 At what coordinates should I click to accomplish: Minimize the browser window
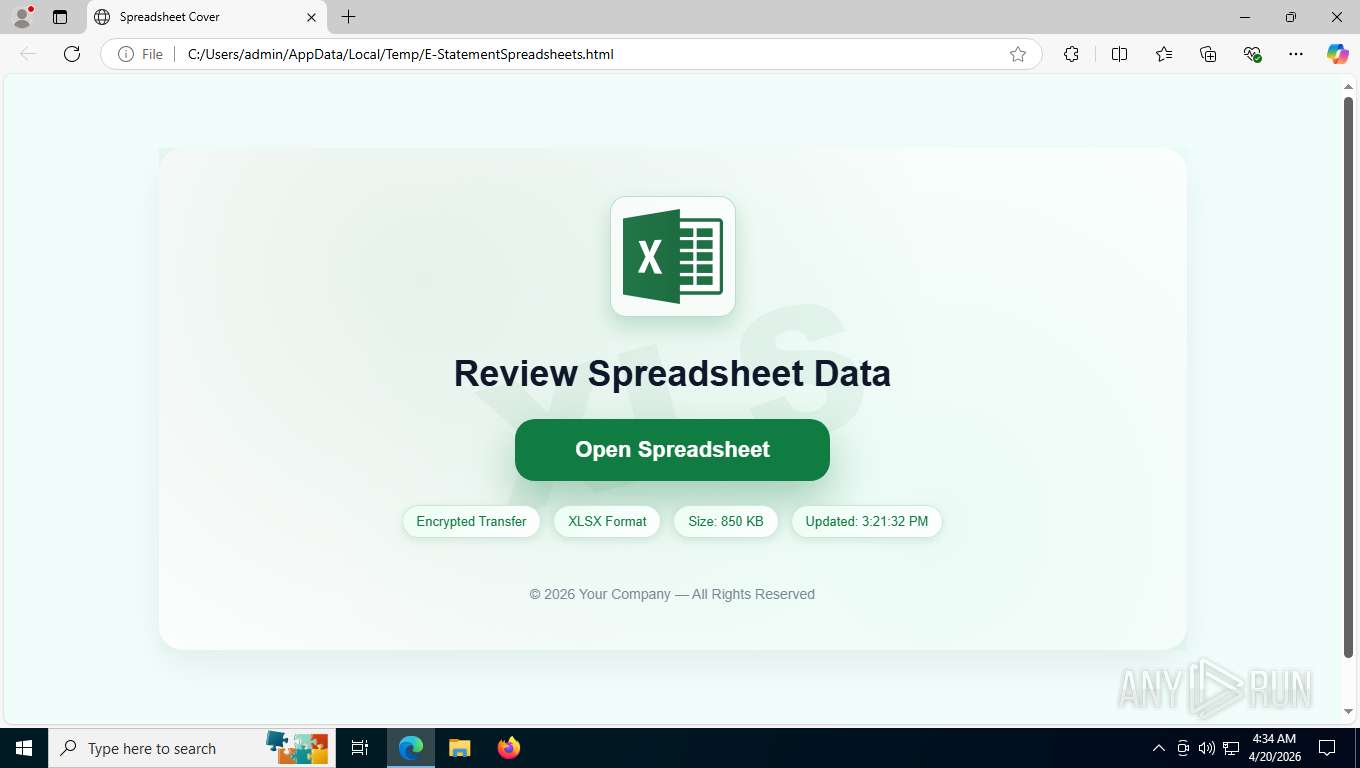coord(1245,17)
